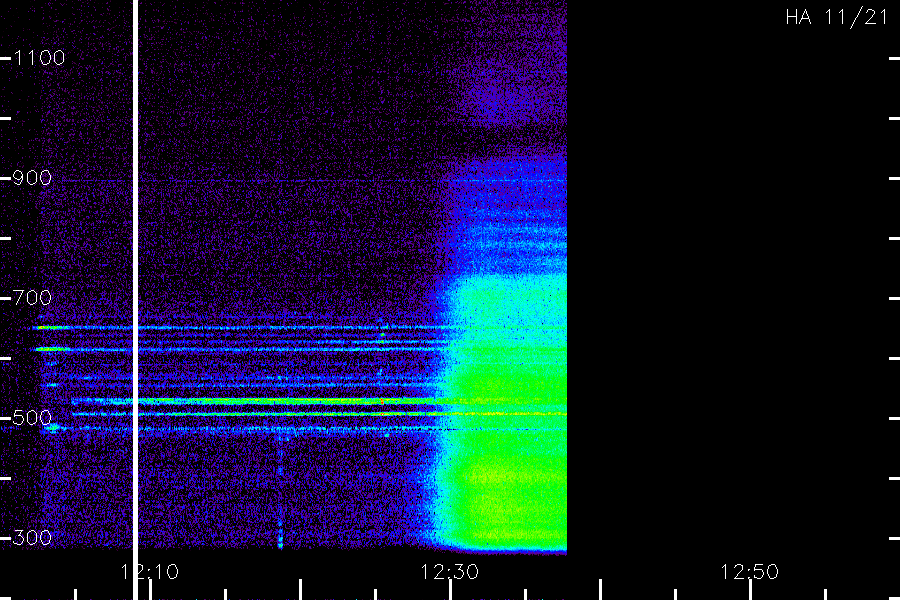Click the white vertical time cursor line
The image size is (900, 600).
tap(135, 300)
